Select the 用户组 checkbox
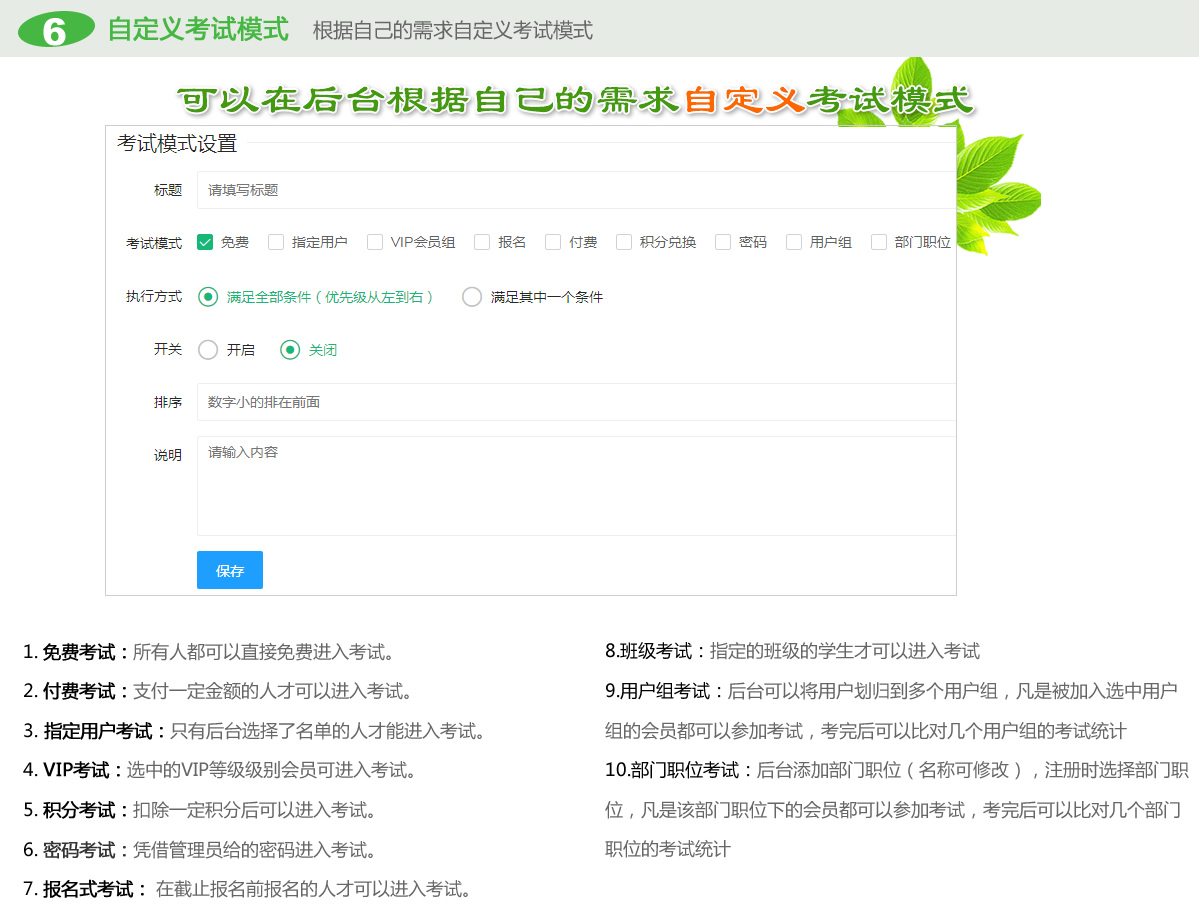This screenshot has width=1200, height=915. (794, 242)
